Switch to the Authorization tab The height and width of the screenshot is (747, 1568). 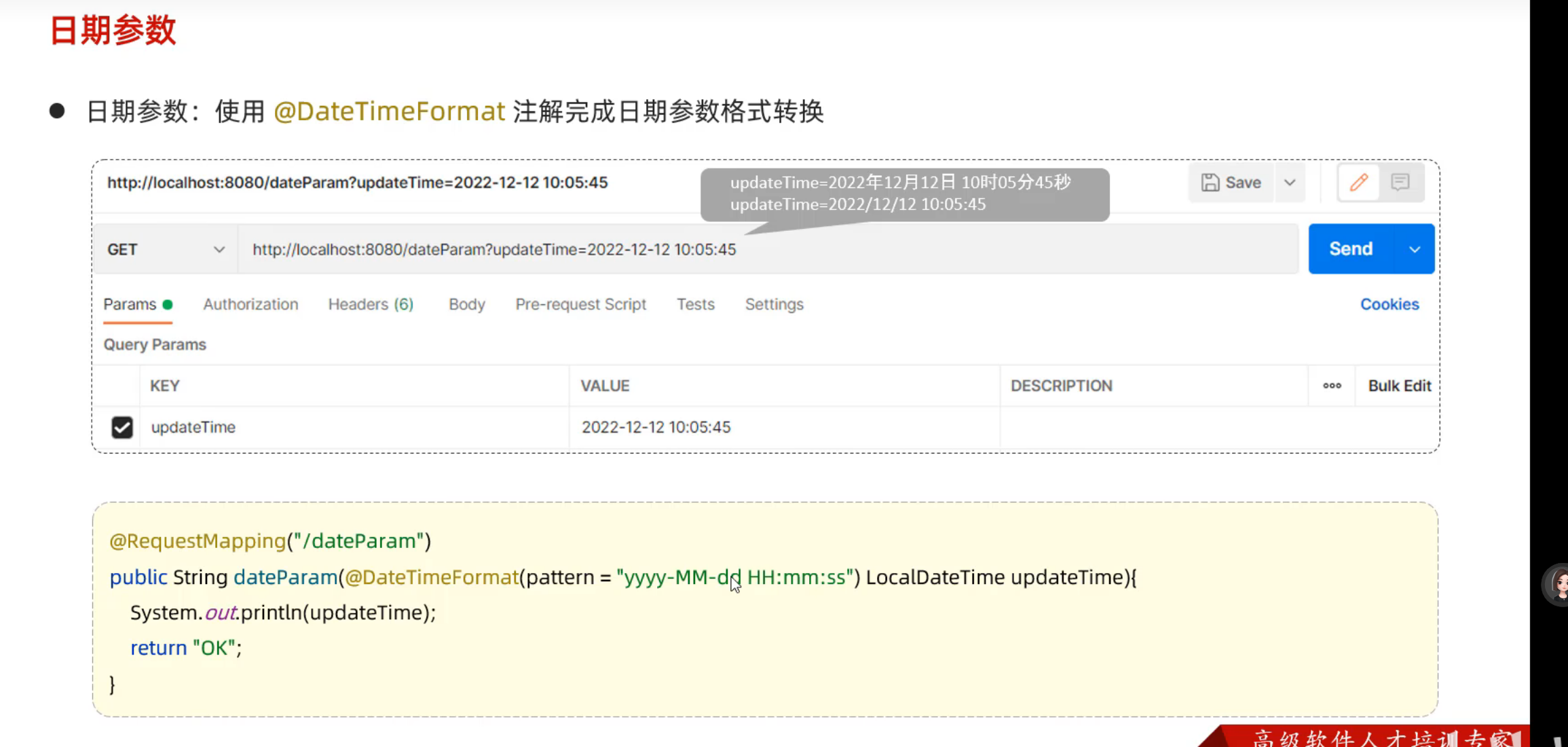[250, 304]
